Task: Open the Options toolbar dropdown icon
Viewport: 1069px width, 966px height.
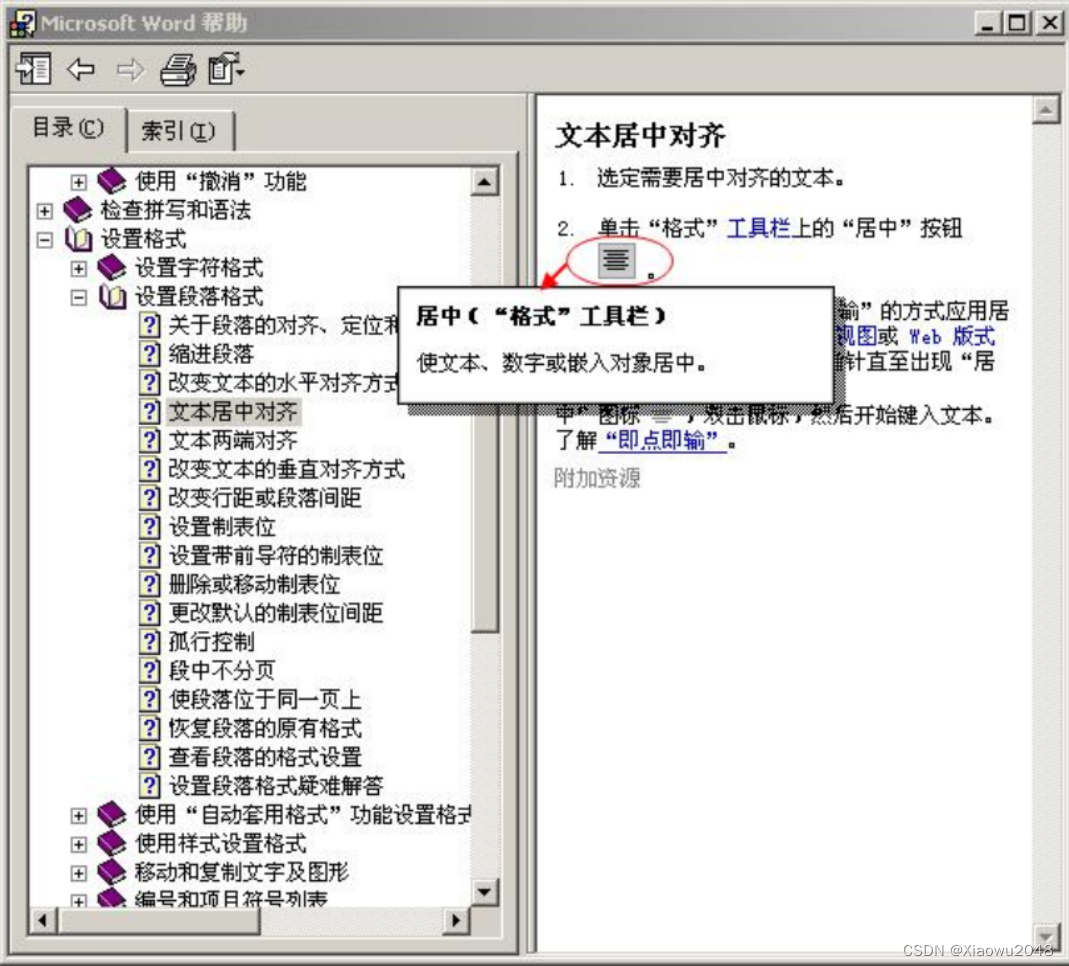Action: [226, 69]
